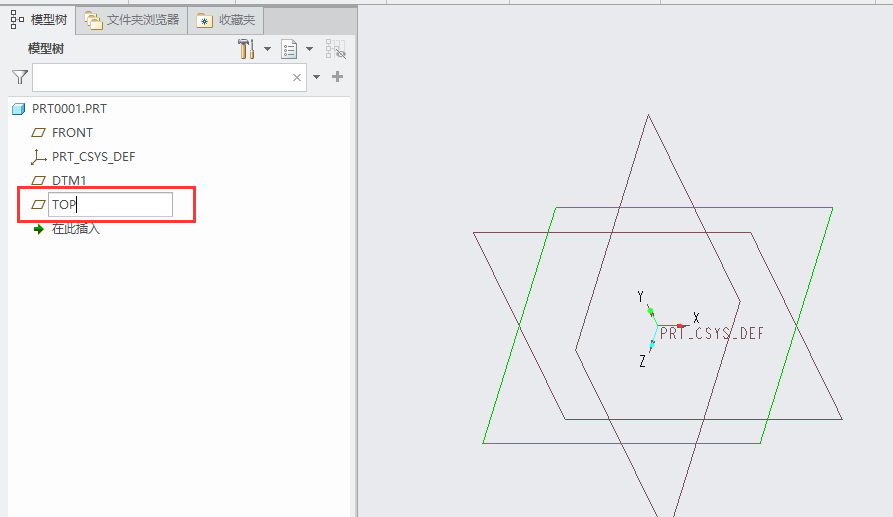Expand the tree list options dropdown arrow
893x517 pixels.
(x=309, y=49)
